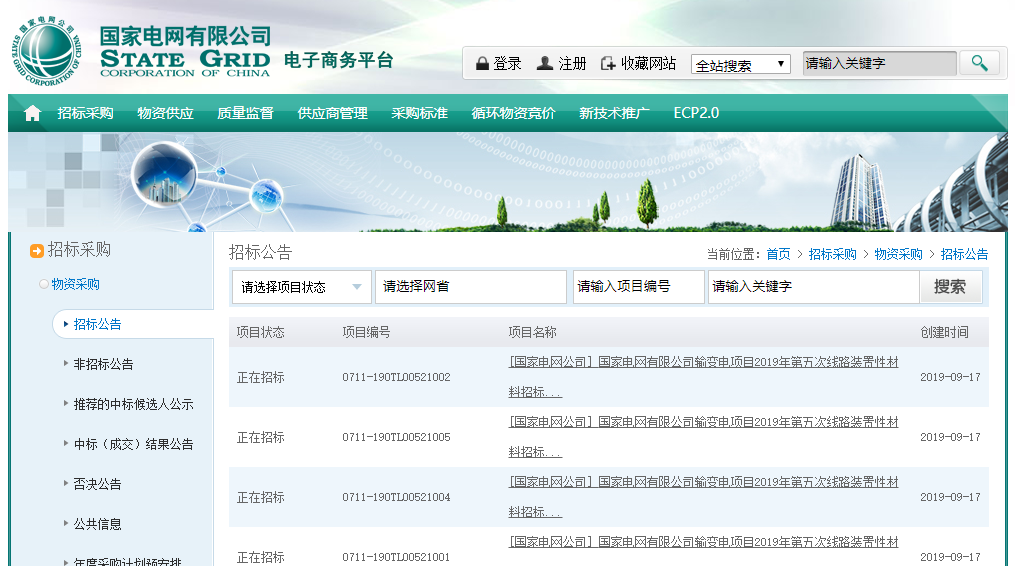This screenshot has width=1015, height=566.
Task: Go to 首页 in breadcrumb
Action: pos(778,254)
